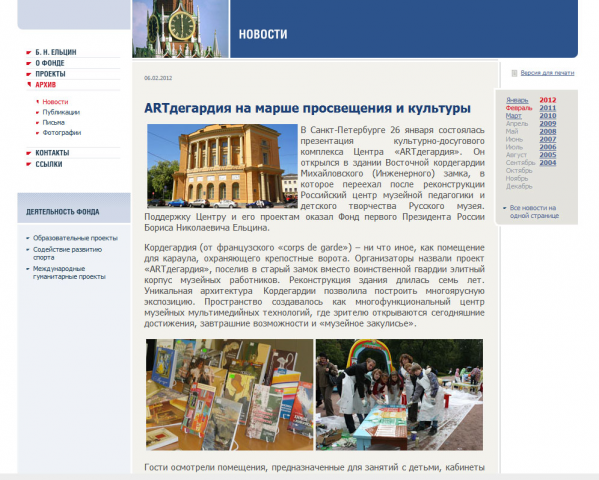Open Содействие развитию спорта link
The height and width of the screenshot is (480, 599).
click(67, 253)
